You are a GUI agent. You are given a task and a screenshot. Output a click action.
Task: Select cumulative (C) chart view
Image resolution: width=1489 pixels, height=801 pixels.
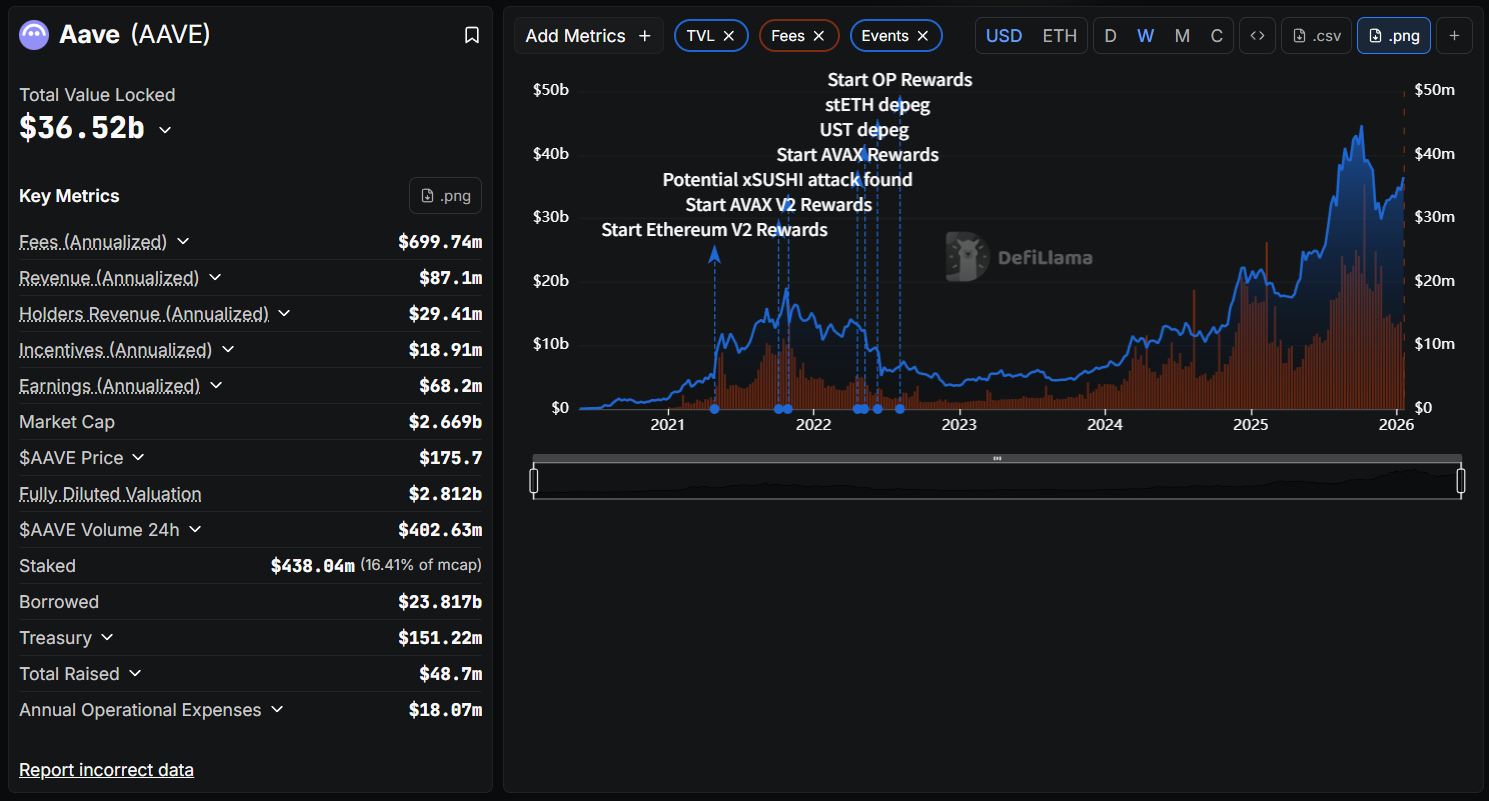[x=1217, y=36]
